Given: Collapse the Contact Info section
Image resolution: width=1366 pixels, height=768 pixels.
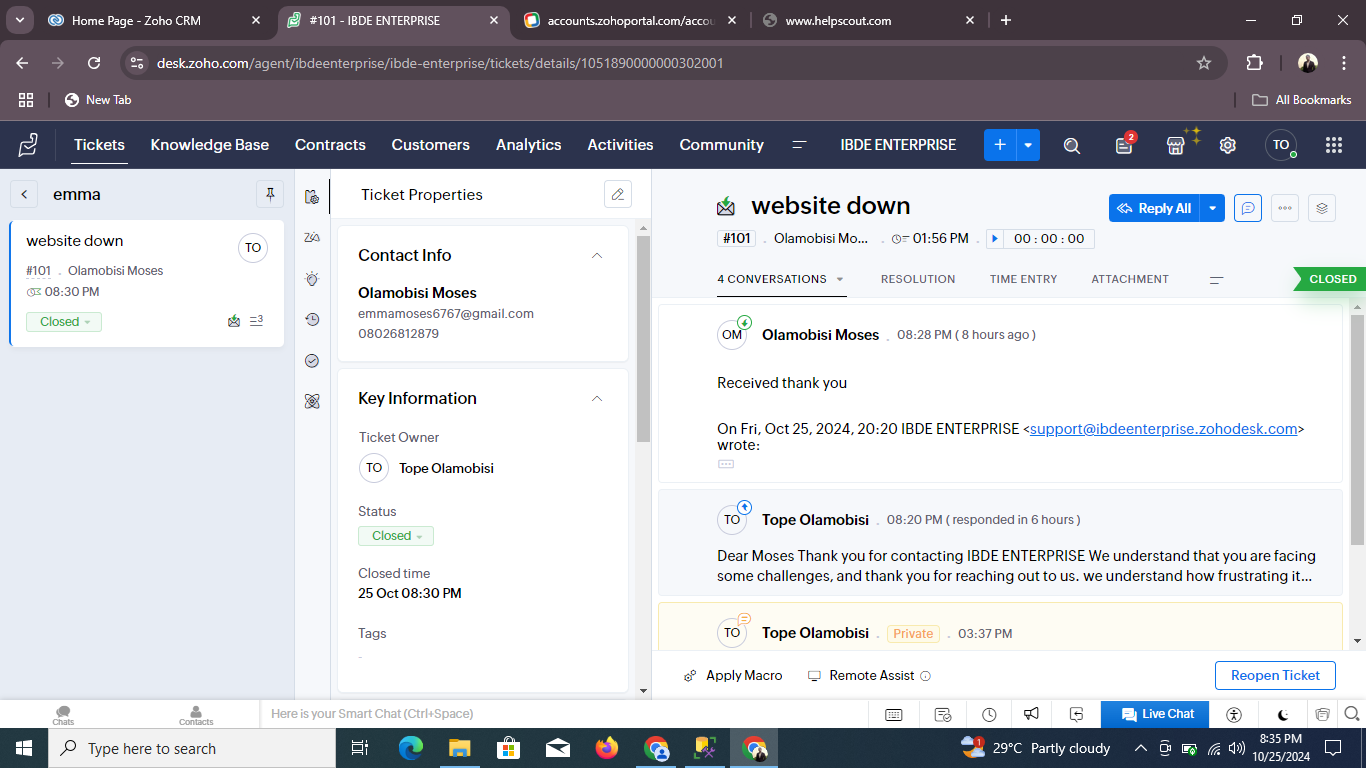Looking at the screenshot, I should tap(597, 256).
